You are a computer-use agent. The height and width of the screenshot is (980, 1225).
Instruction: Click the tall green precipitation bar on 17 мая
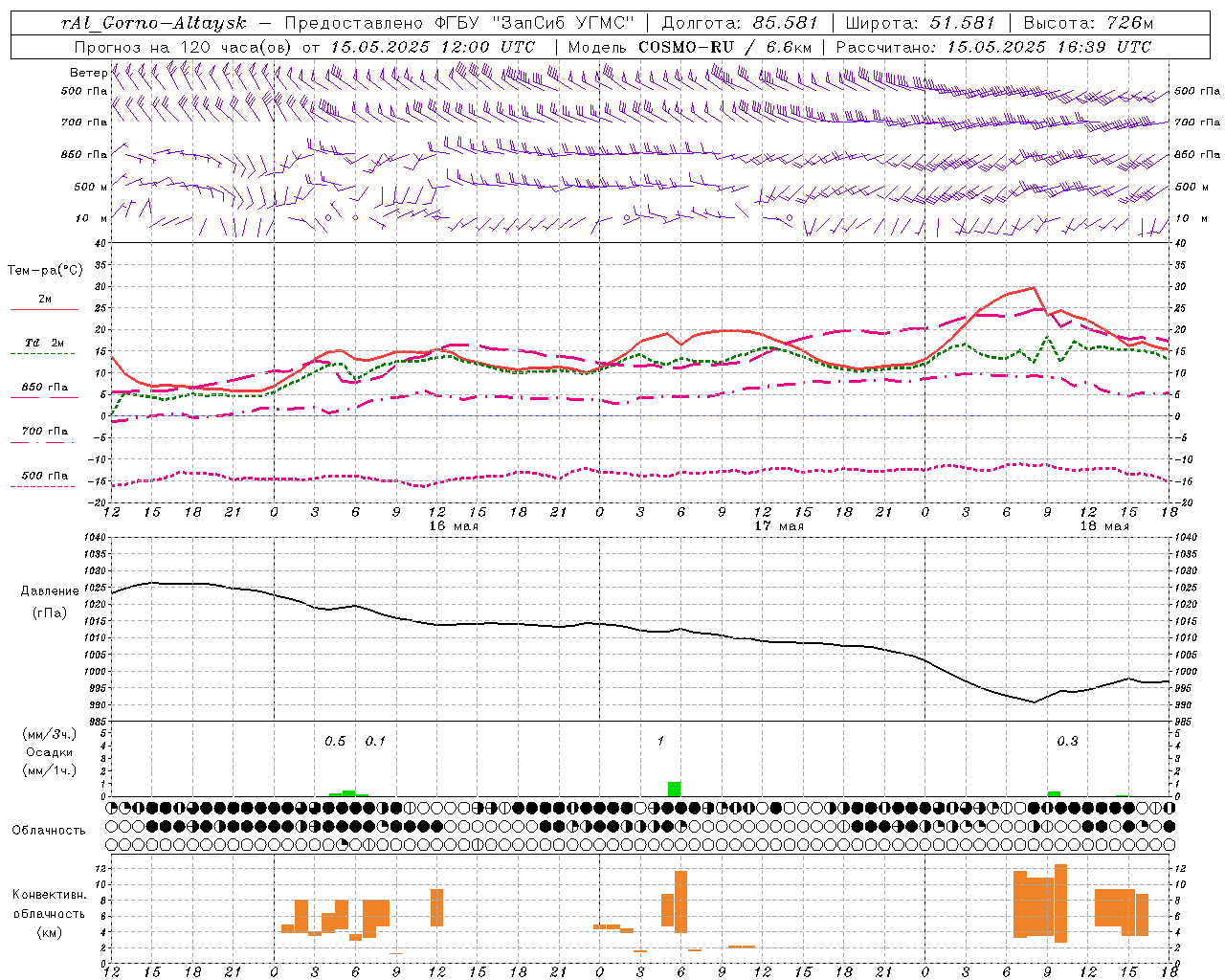(674, 789)
